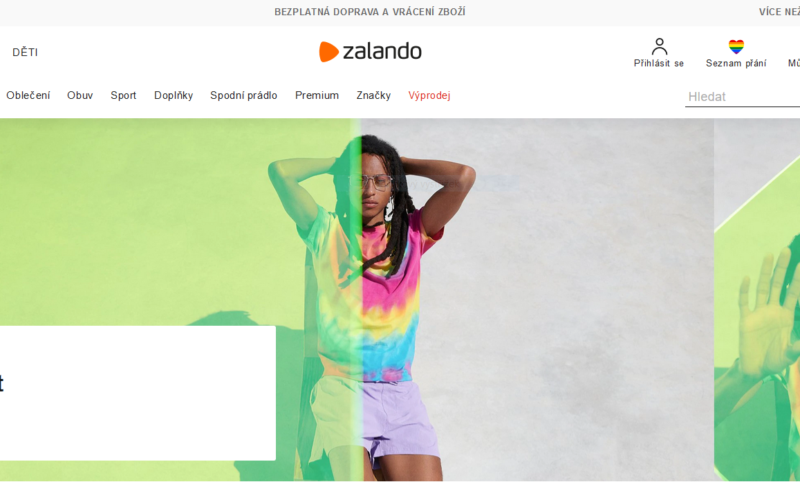Click the Přihlásit se label
800x500 pixels.
click(x=659, y=63)
